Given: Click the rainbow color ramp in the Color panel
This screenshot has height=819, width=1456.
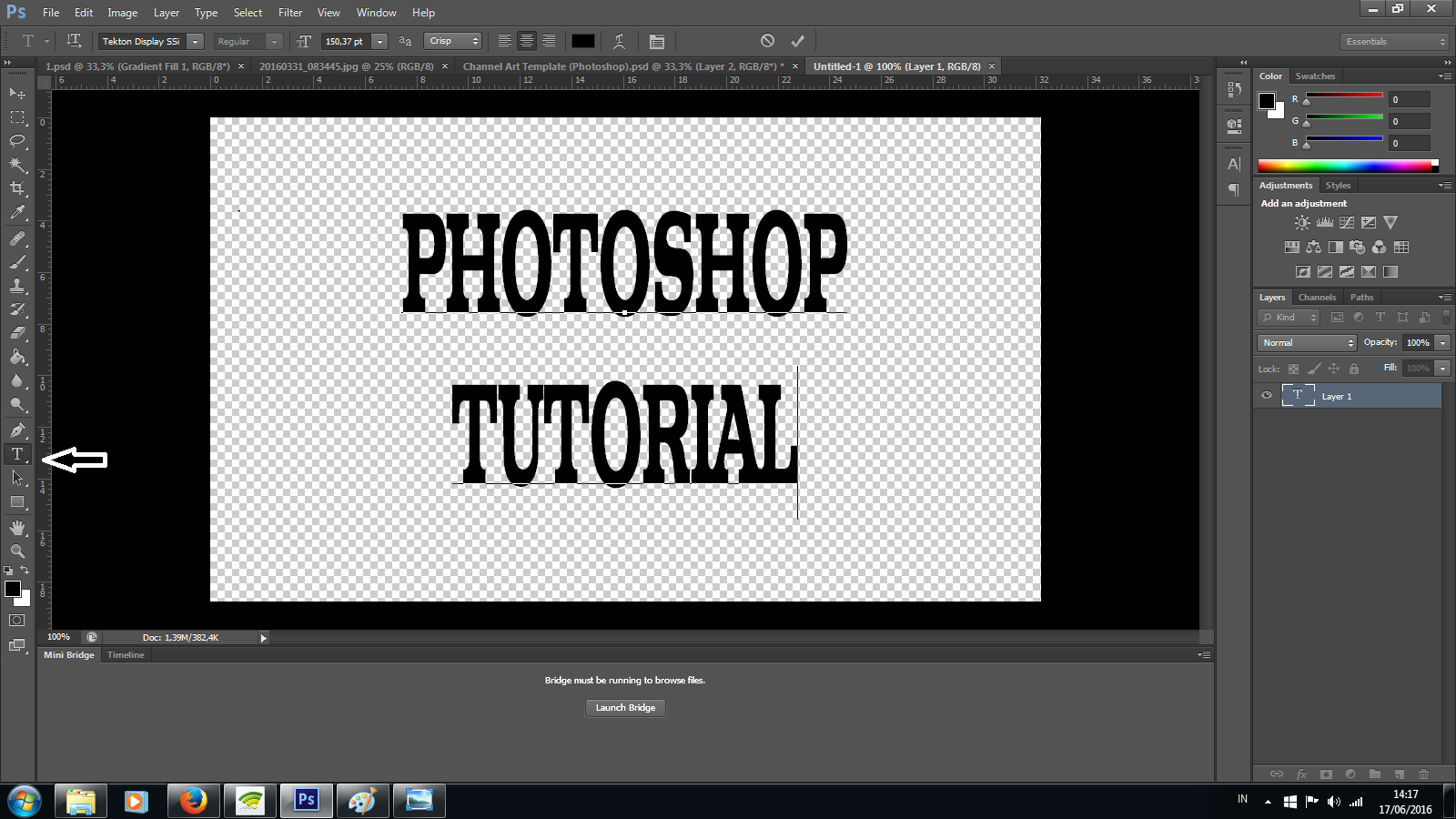Looking at the screenshot, I should click(1348, 165).
